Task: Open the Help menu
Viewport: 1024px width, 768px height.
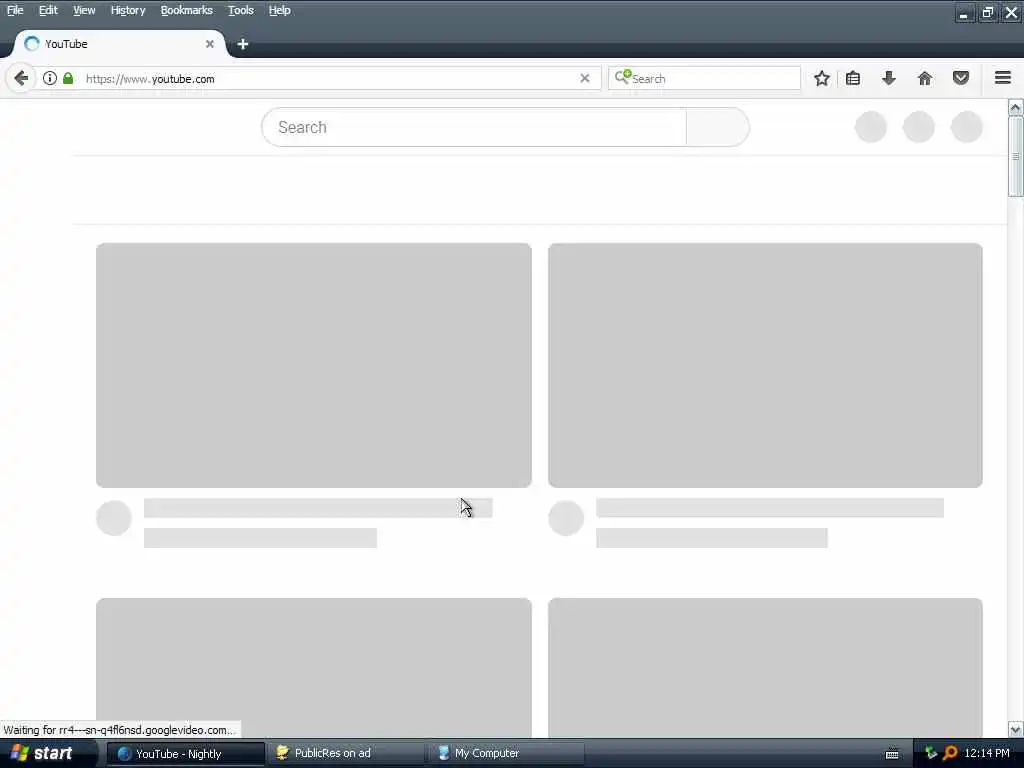Action: 280,10
